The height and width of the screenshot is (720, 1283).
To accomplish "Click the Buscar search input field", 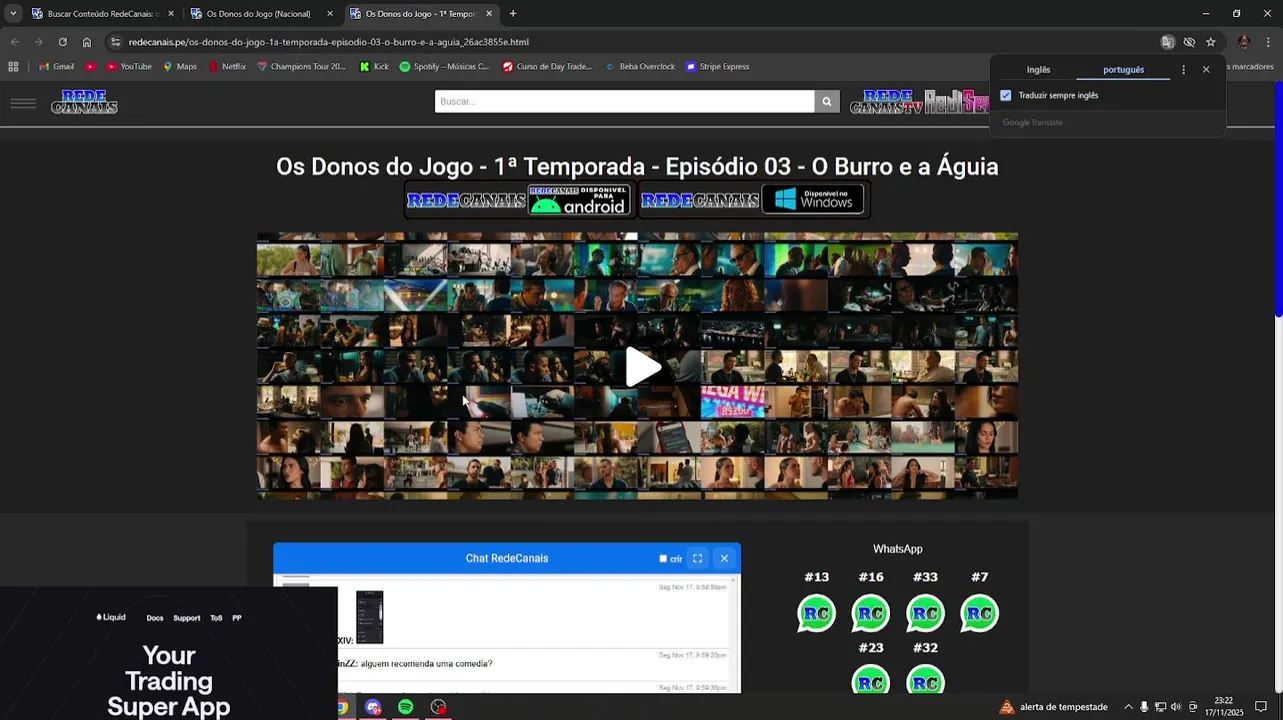I will [x=624, y=101].
